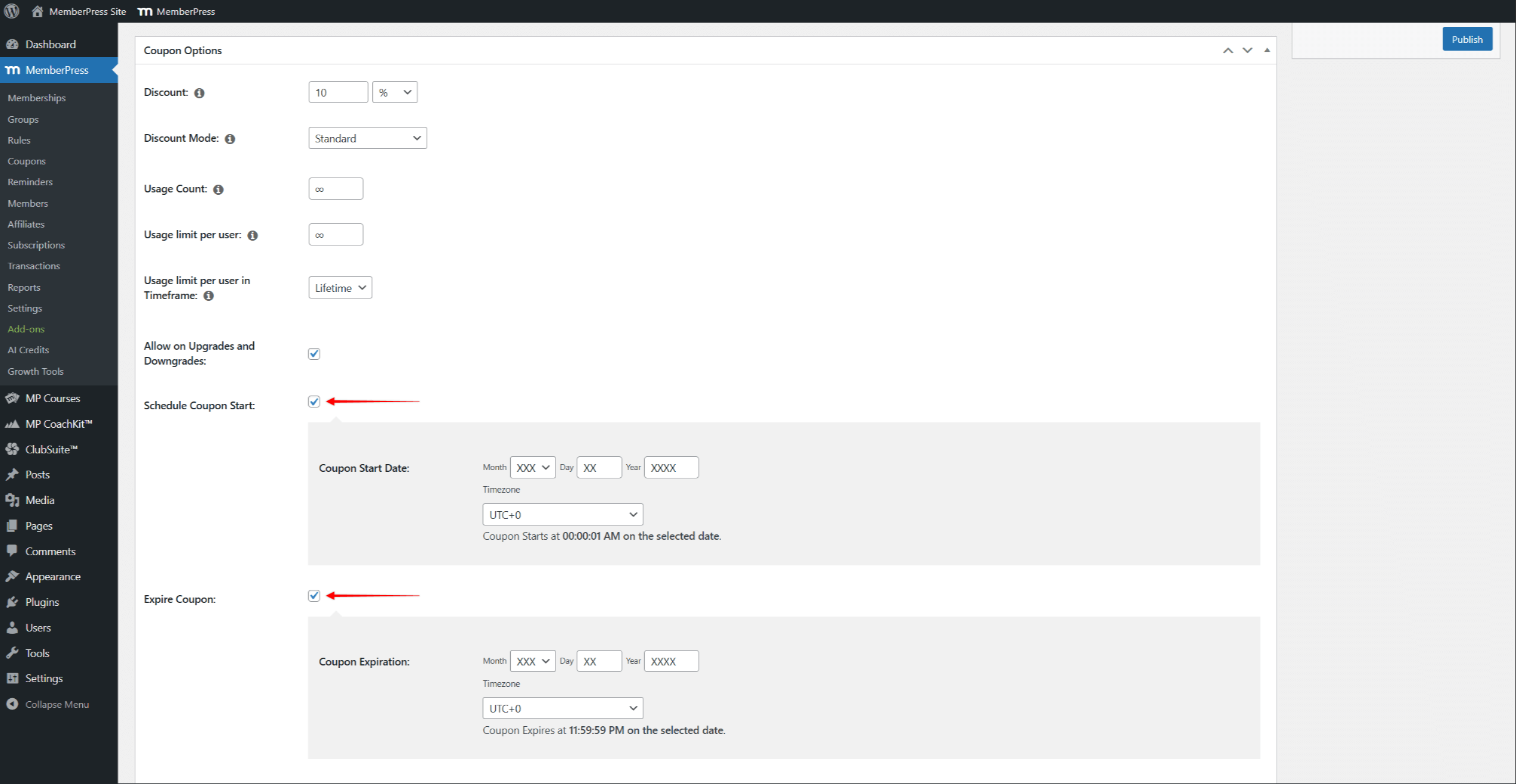Go to Subscriptions in the sidebar
This screenshot has width=1516, height=784.
pyautogui.click(x=36, y=245)
